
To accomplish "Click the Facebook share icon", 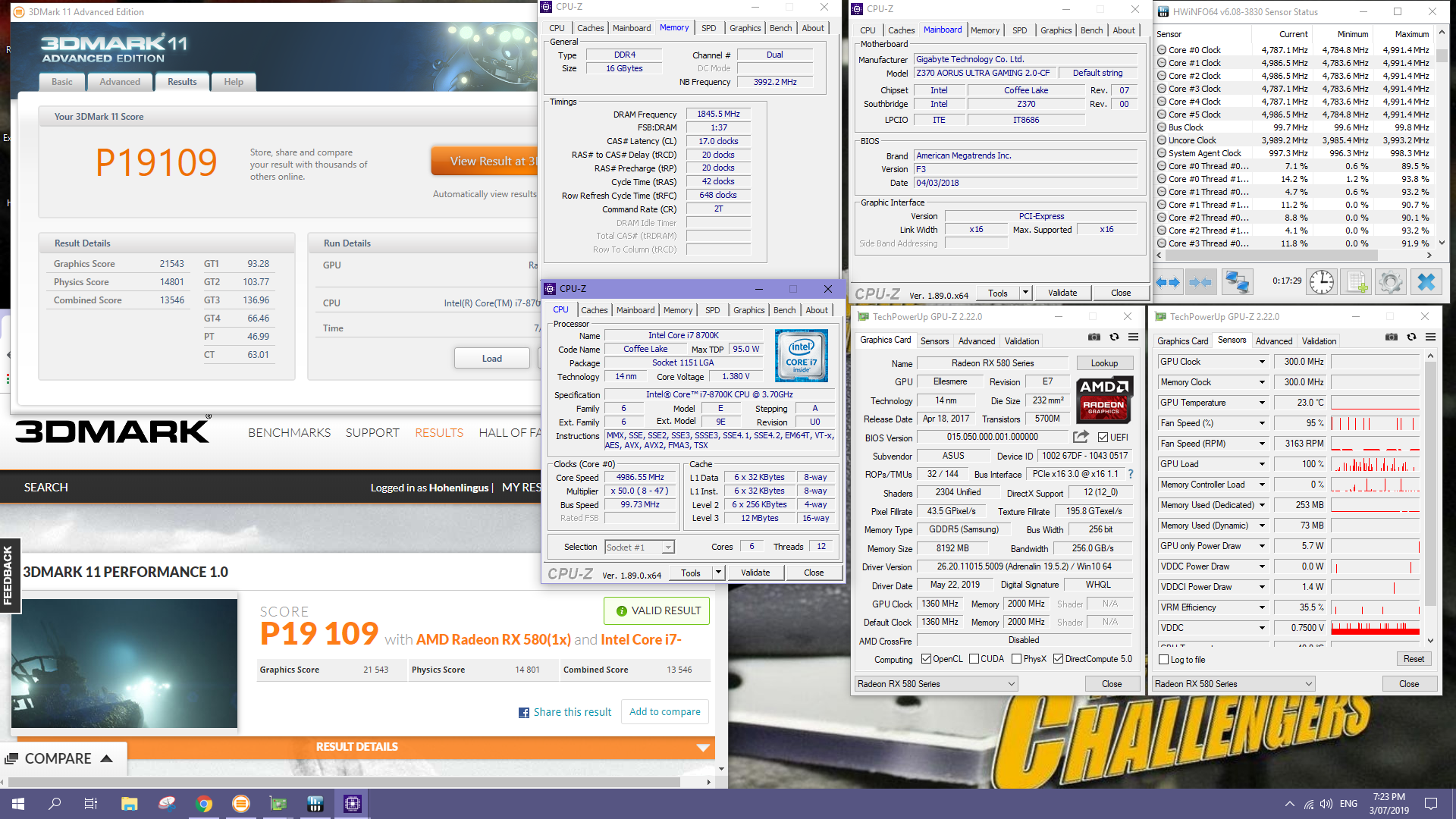I will coord(524,713).
